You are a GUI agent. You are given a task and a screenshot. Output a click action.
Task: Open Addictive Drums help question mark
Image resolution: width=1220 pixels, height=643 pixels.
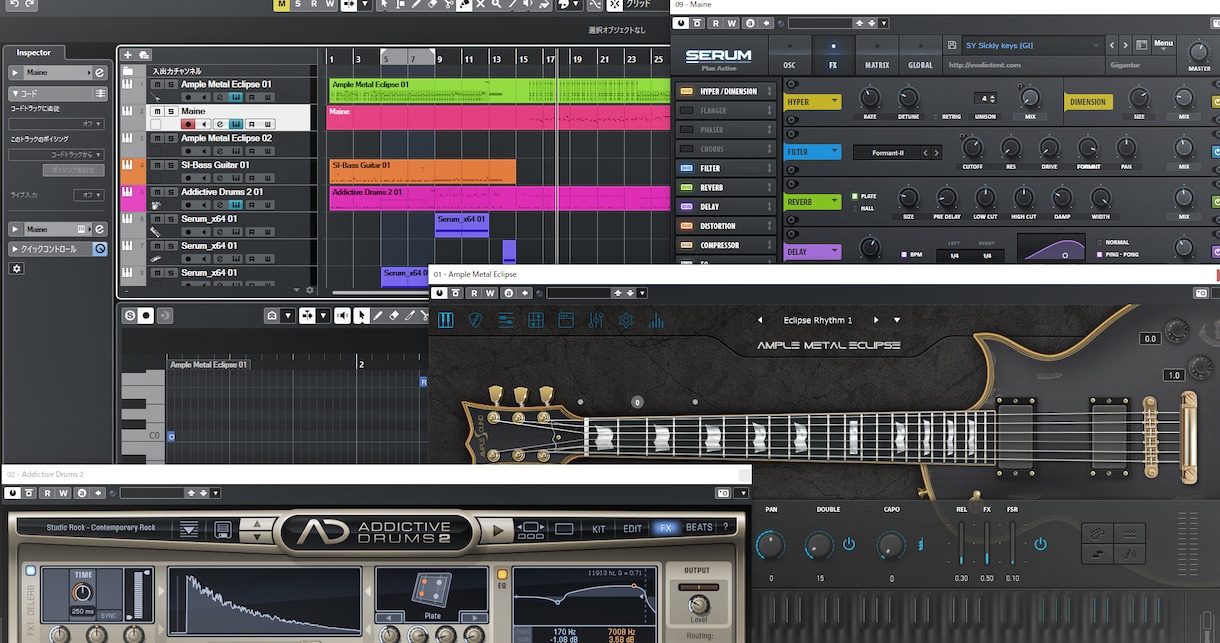pos(725,528)
